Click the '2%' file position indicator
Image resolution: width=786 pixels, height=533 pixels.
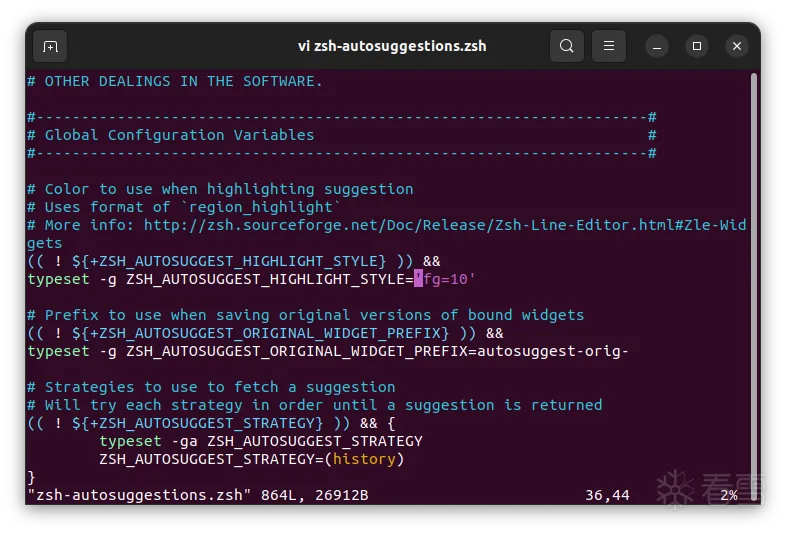729,496
